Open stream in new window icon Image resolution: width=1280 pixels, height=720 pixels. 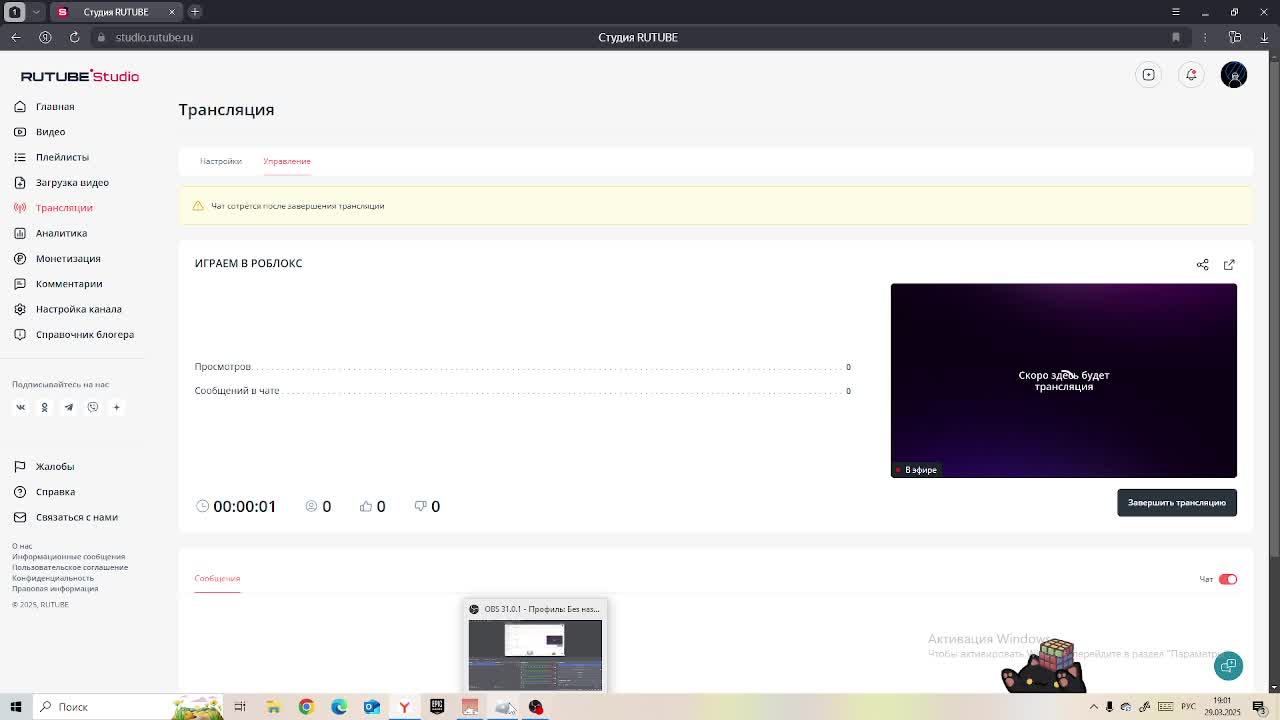(x=1229, y=264)
